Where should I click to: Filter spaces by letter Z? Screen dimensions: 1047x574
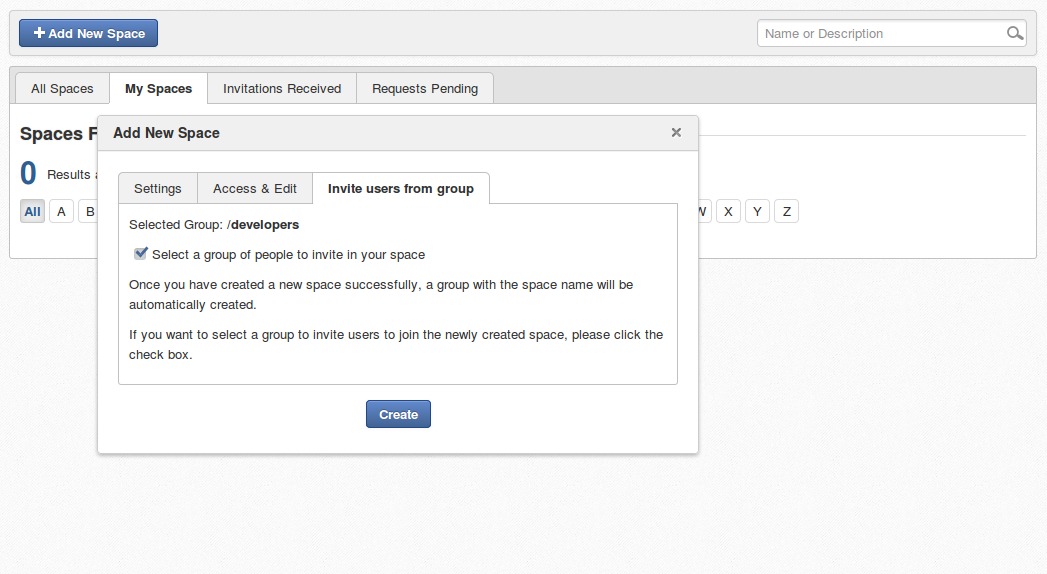pos(787,212)
